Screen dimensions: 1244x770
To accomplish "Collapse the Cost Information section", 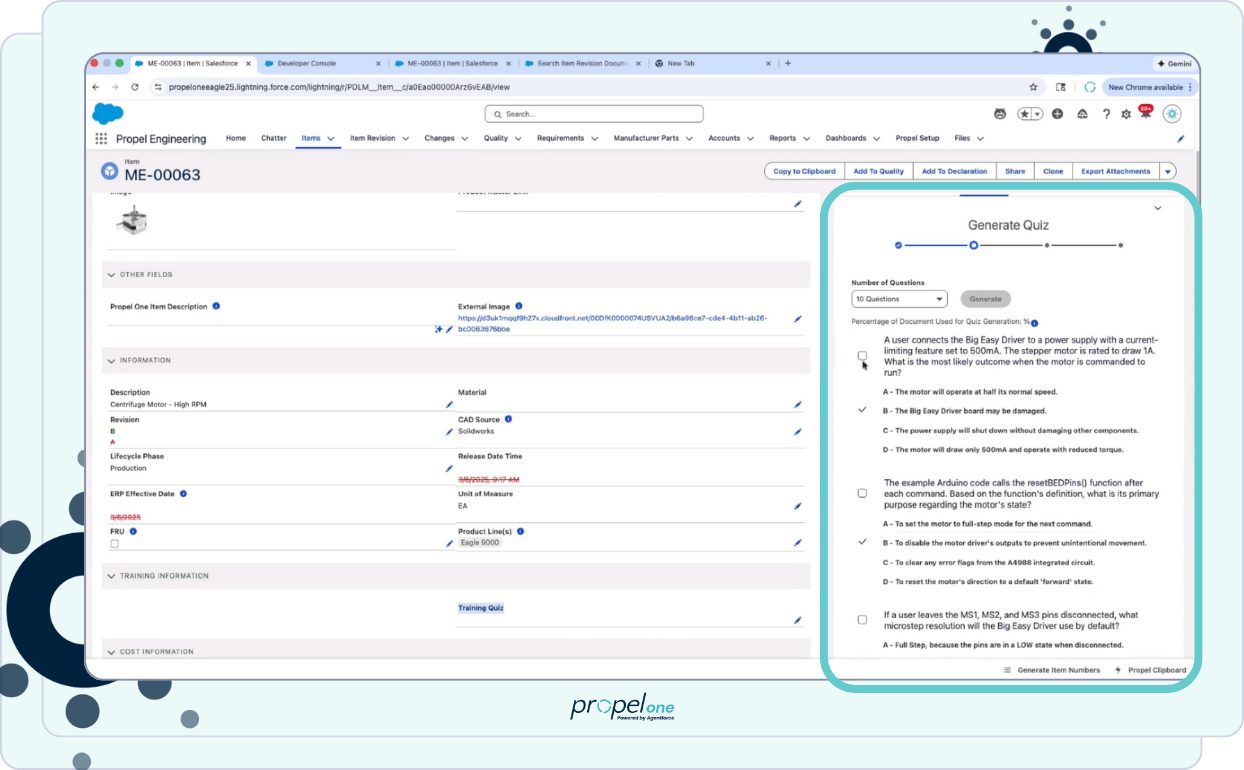I will (x=110, y=652).
